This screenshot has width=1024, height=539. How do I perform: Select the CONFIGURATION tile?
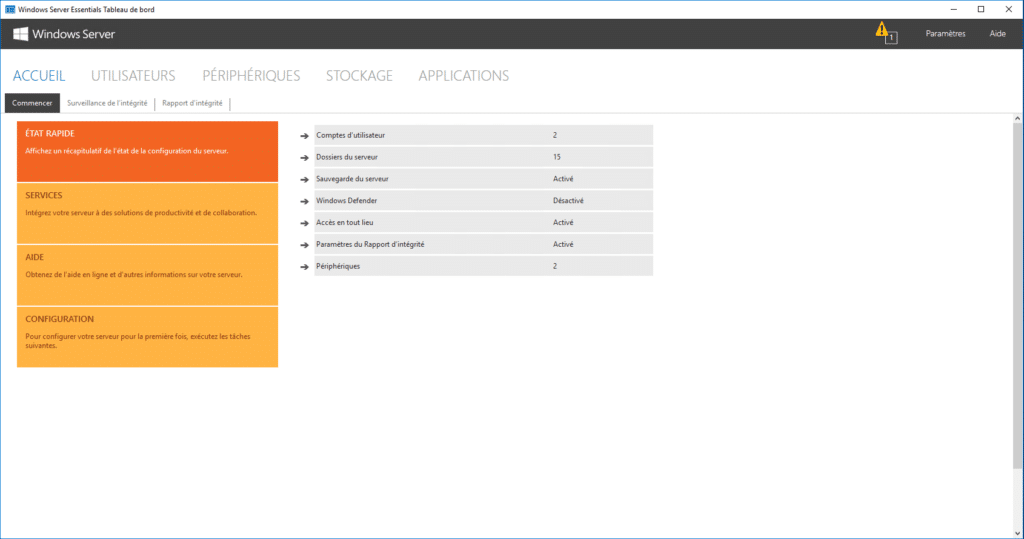148,337
